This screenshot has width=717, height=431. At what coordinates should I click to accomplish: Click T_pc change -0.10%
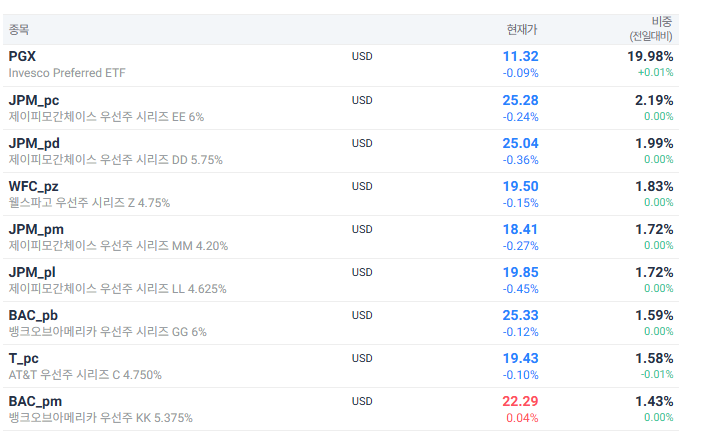(520, 375)
